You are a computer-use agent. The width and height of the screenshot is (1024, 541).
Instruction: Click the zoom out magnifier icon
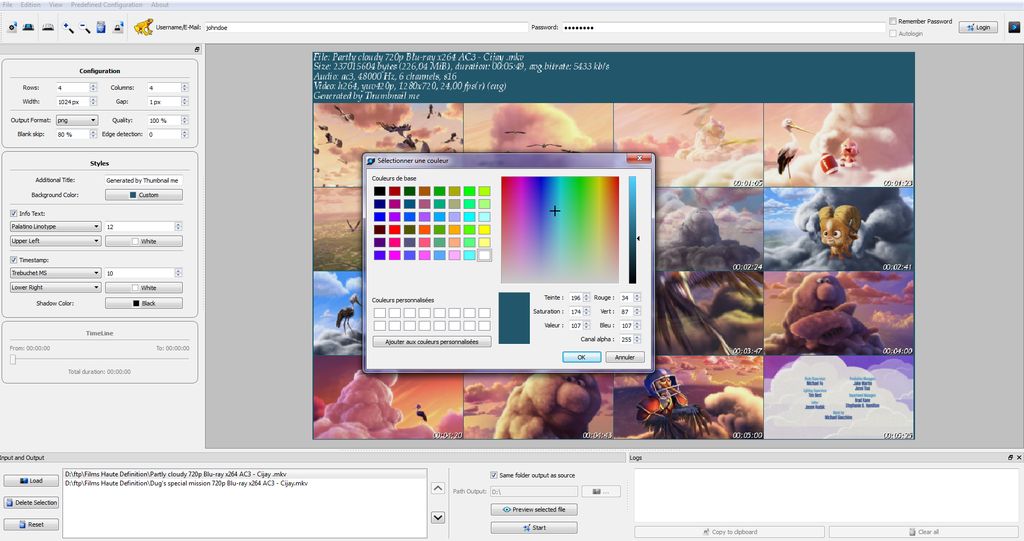85,27
